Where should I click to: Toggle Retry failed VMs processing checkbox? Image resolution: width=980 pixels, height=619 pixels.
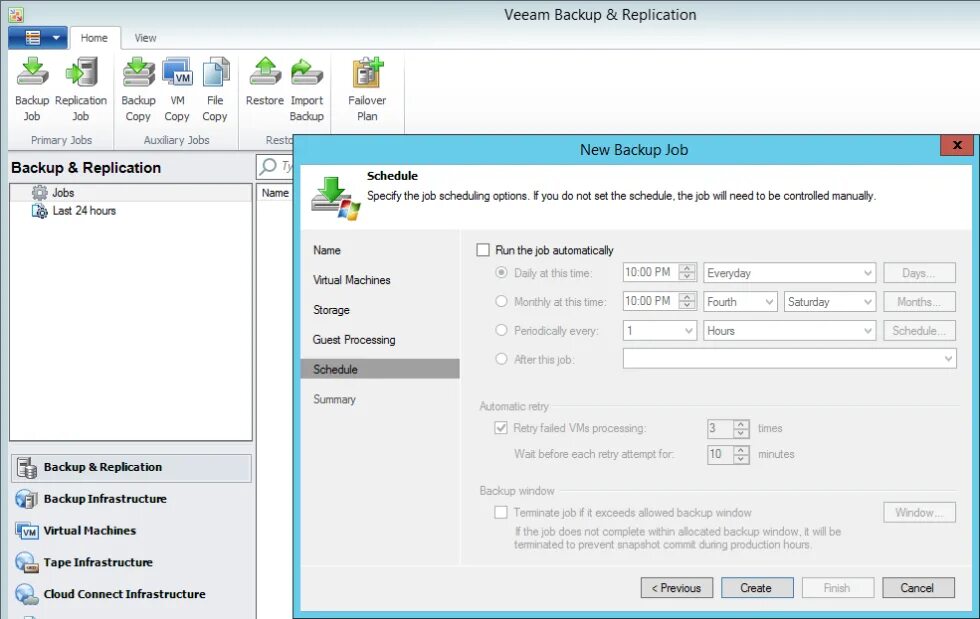(501, 428)
